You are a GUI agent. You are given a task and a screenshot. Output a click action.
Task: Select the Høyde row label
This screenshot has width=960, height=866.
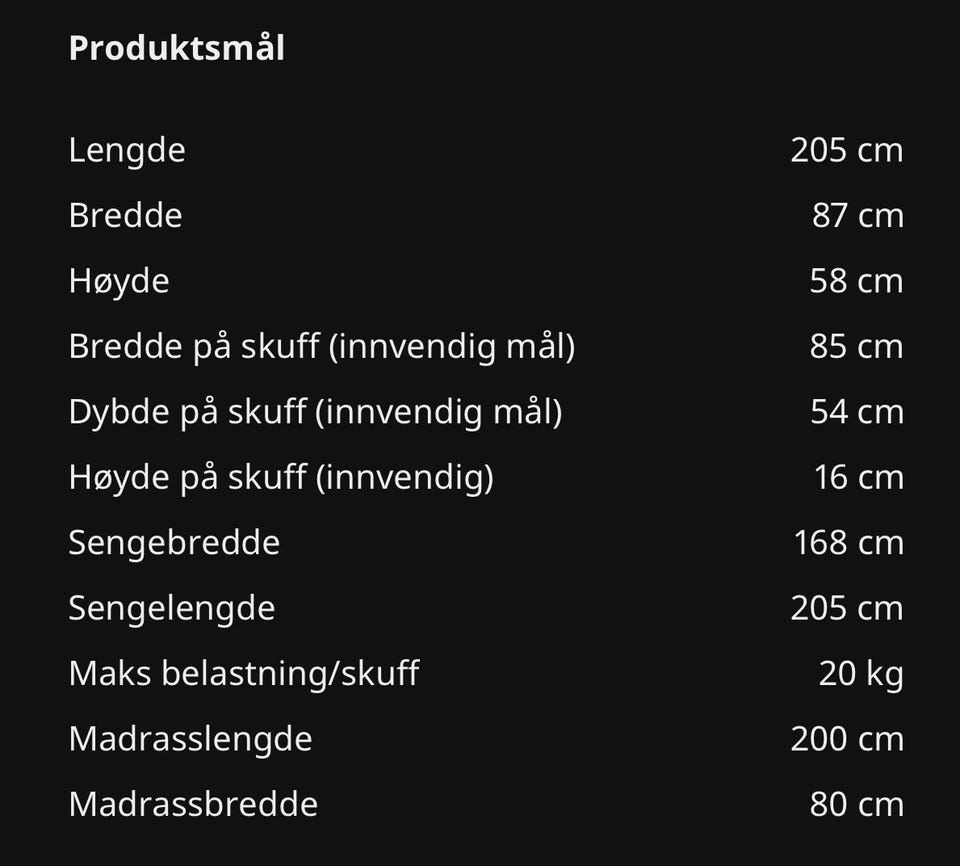119,281
